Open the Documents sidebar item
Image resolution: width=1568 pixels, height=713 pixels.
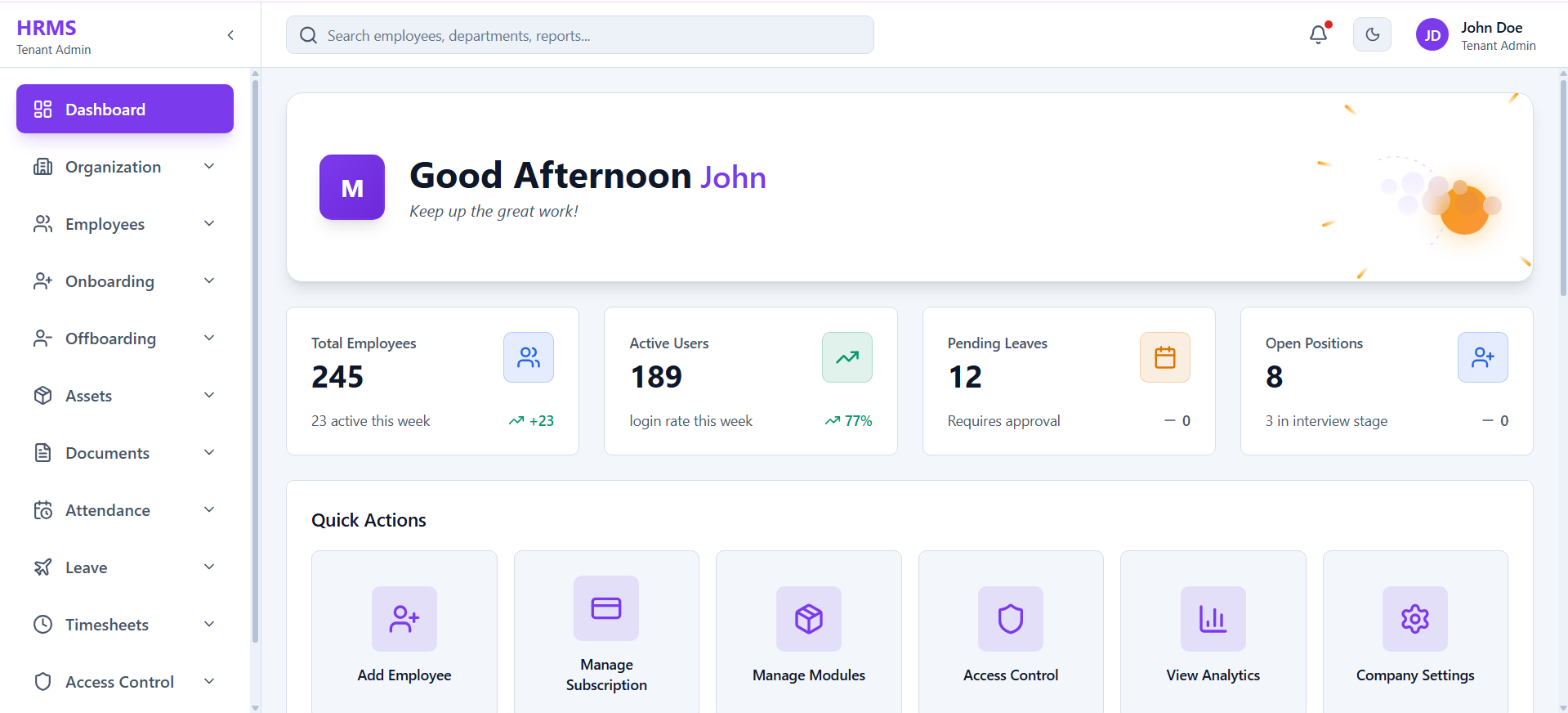[107, 453]
